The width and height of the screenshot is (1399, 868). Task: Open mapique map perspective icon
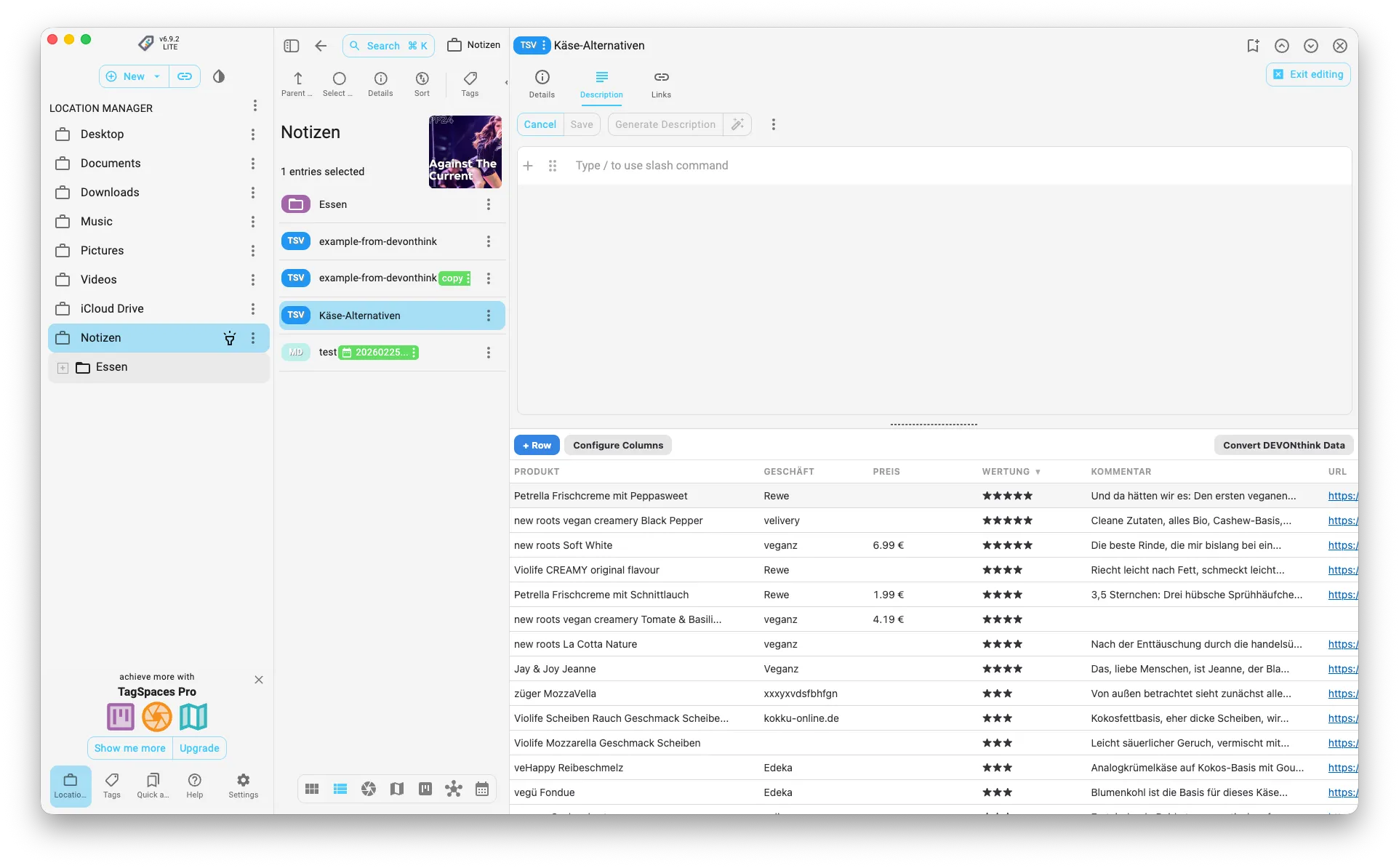pos(397,789)
